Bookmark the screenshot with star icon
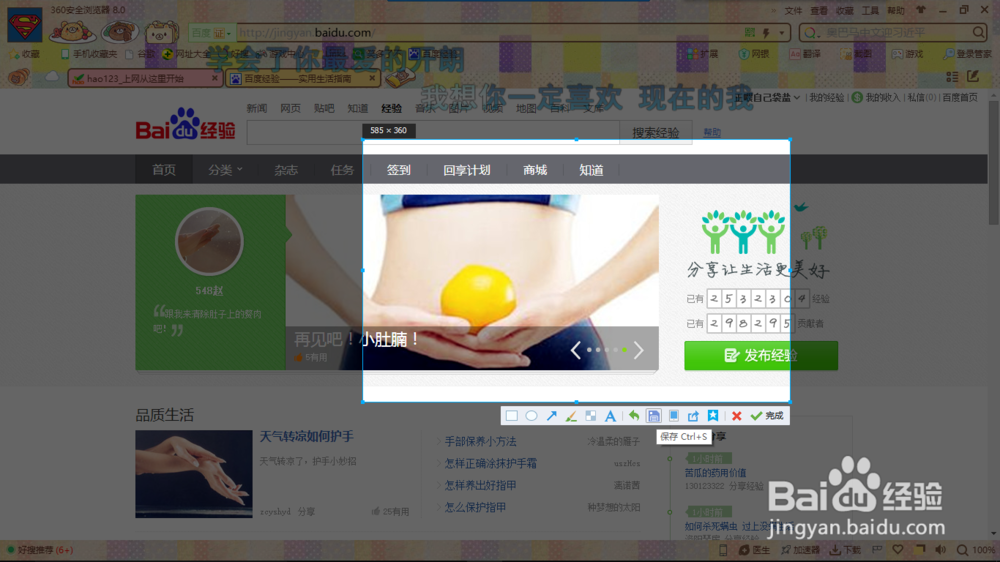The image size is (1000, 562). coord(713,416)
